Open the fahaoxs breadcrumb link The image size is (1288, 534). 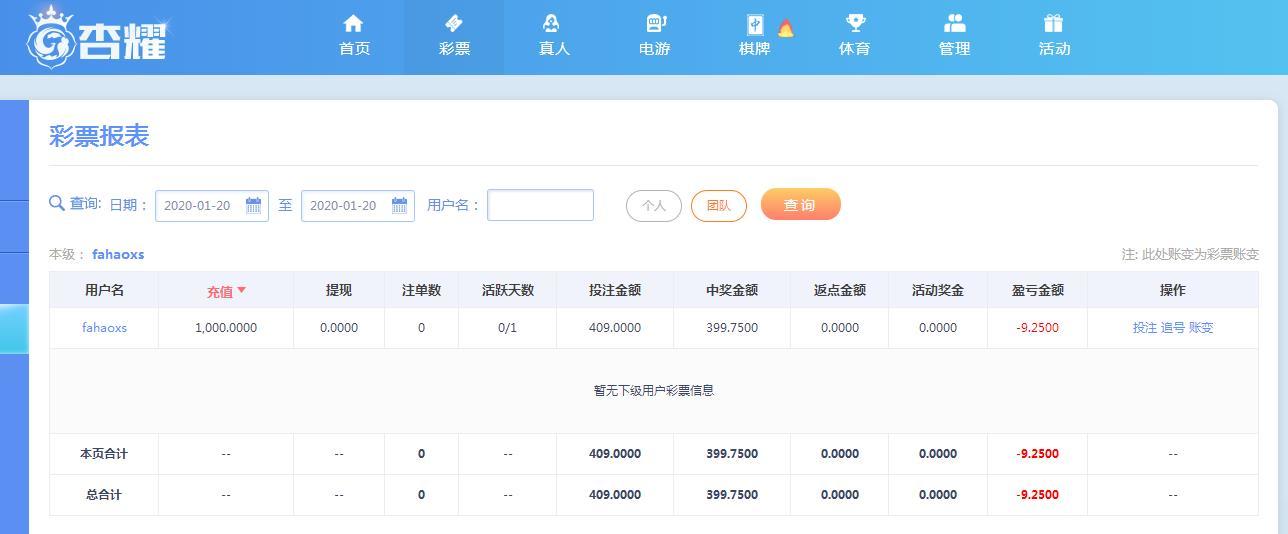(118, 254)
